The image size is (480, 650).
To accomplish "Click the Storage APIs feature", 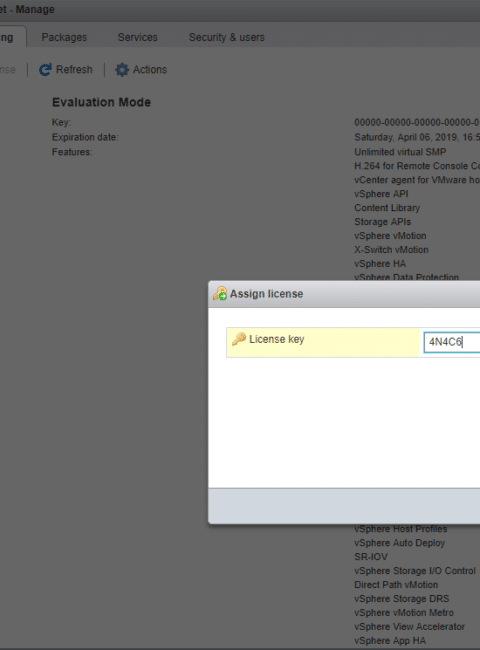I will (383, 222).
